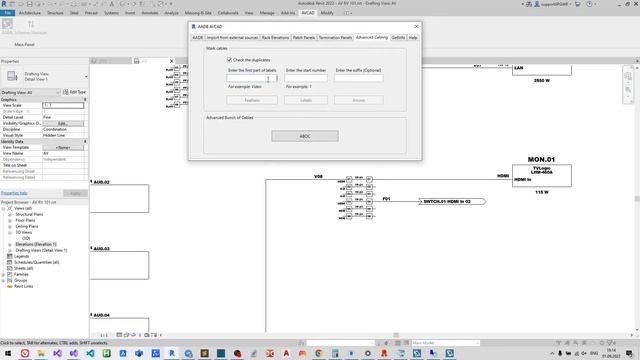640x360 pixels.
Task: Open Visual Studio Code from taskbar
Action: 90,353
